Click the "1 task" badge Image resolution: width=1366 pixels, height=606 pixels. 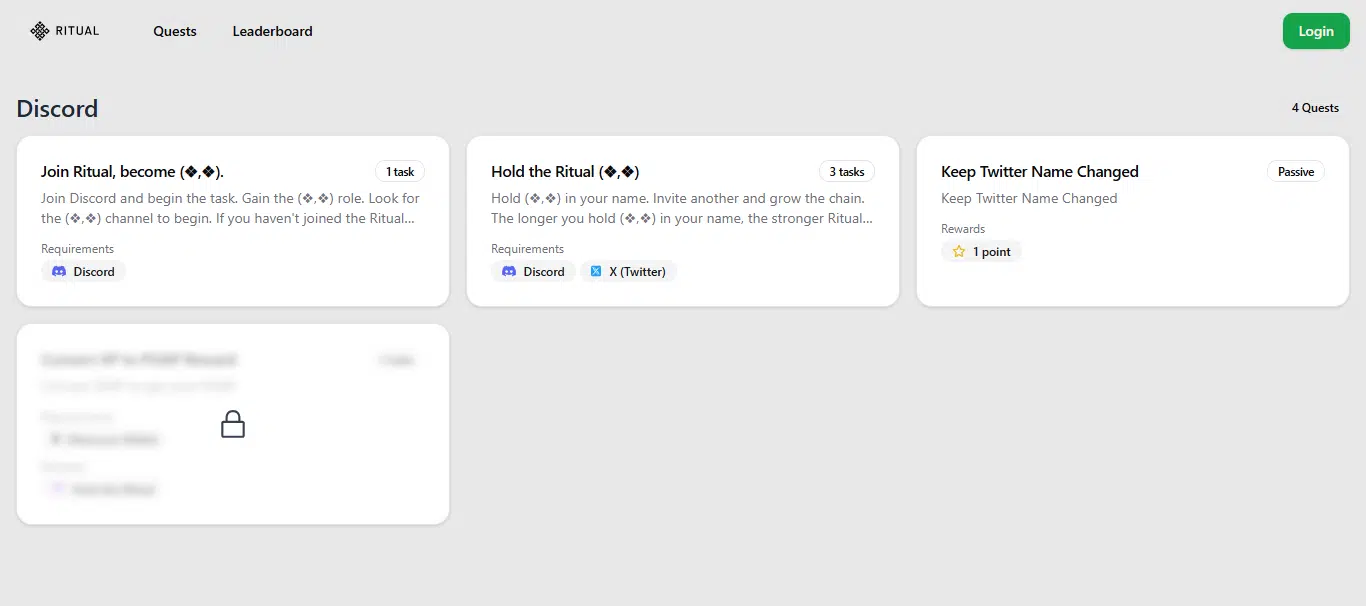tap(400, 172)
